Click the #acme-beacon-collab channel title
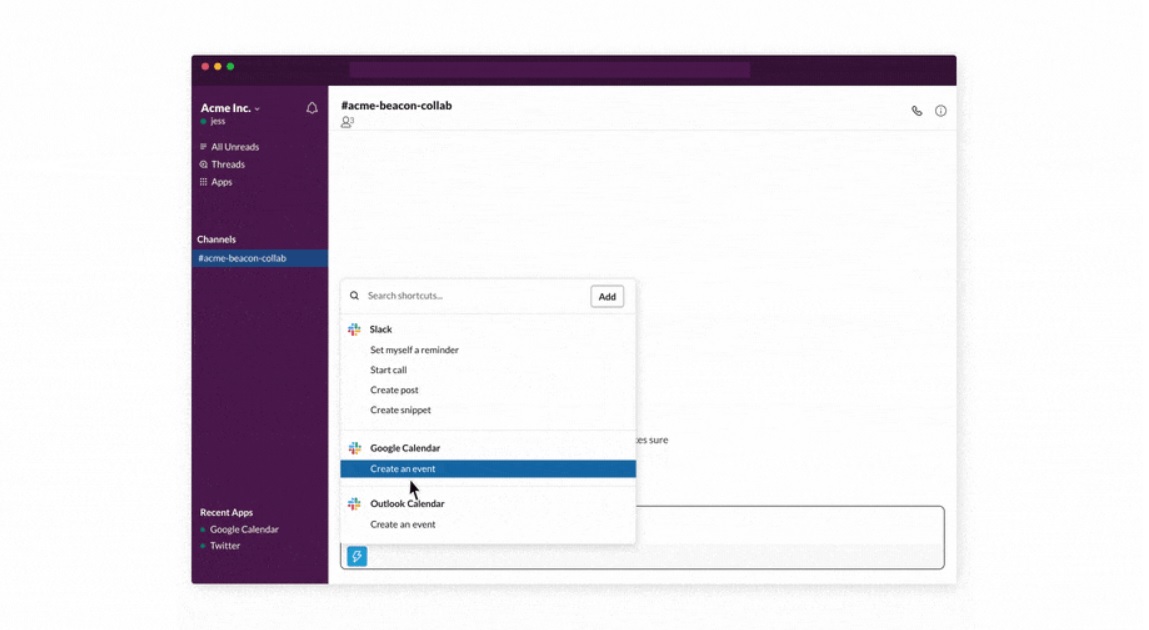Viewport: 1149px width, 630px height. (x=396, y=105)
